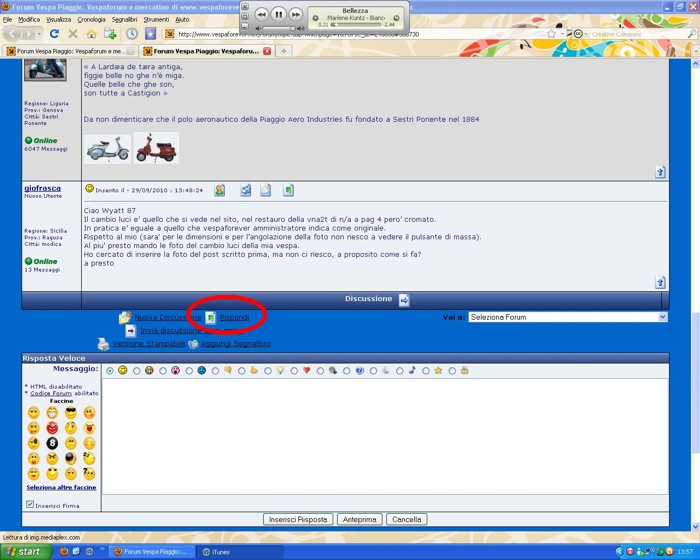
Task: Bookmark this page with address bar star
Action: tap(552, 34)
